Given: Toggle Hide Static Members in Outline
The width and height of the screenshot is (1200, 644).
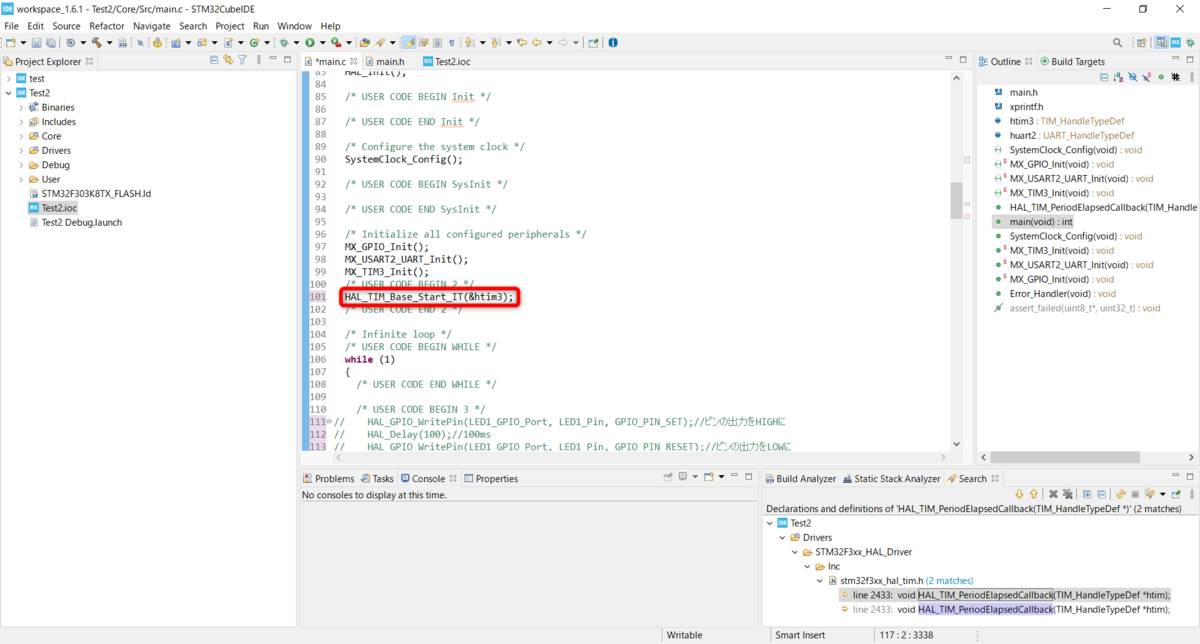Looking at the screenshot, I should 1147,76.
